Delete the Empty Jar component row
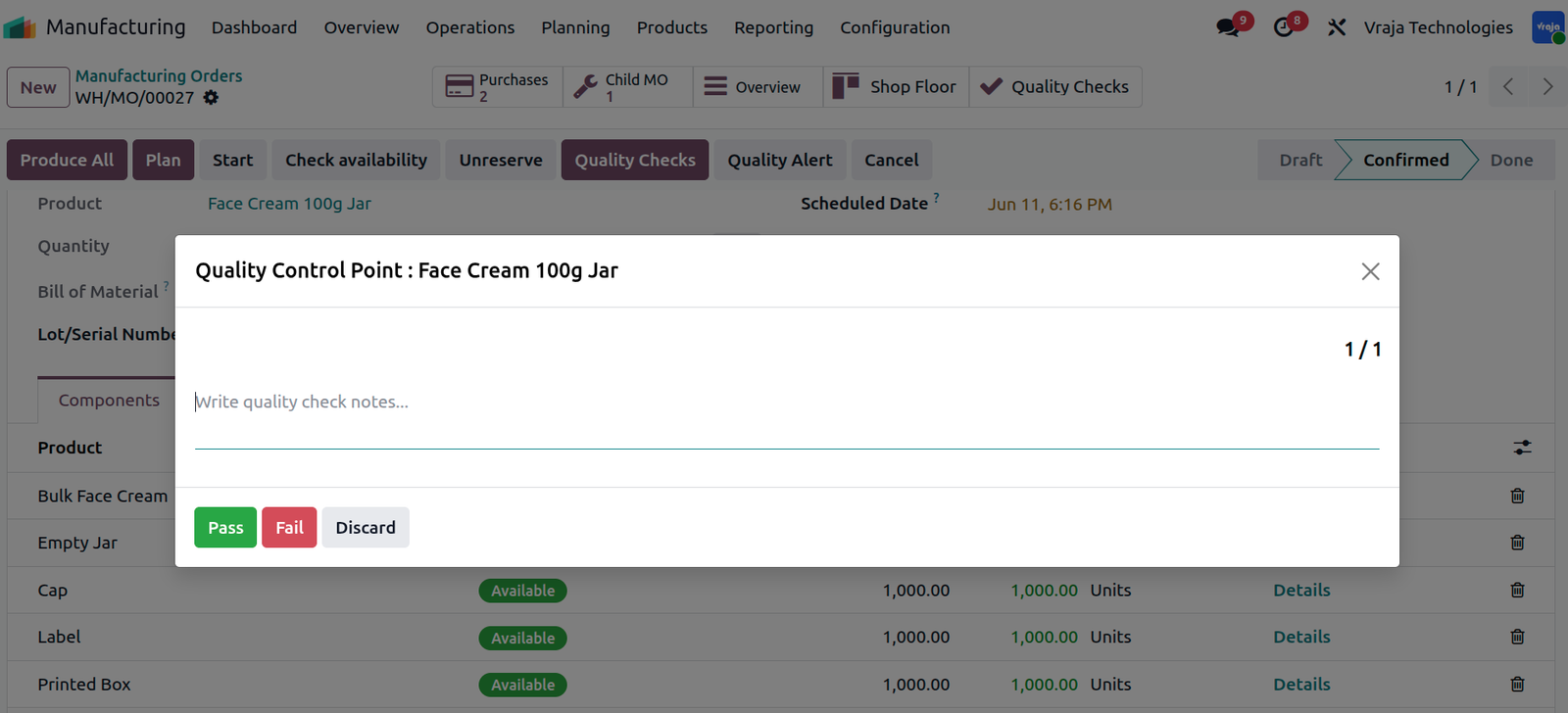This screenshot has height=713, width=1568. 1517,543
